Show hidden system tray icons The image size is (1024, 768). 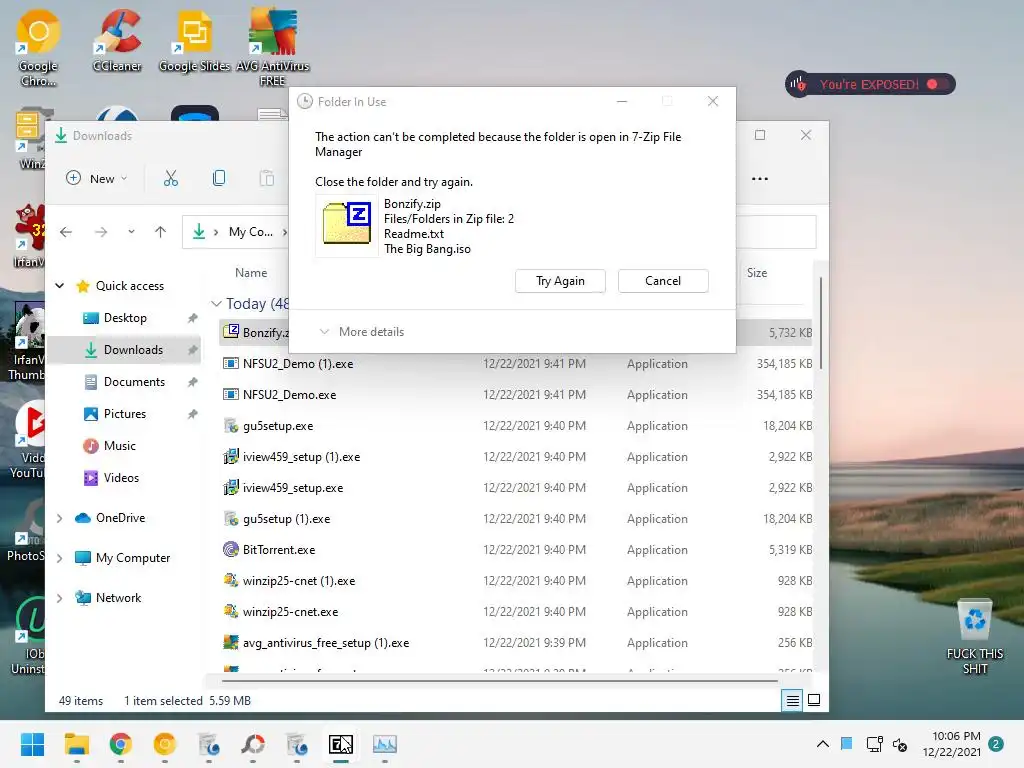point(823,744)
